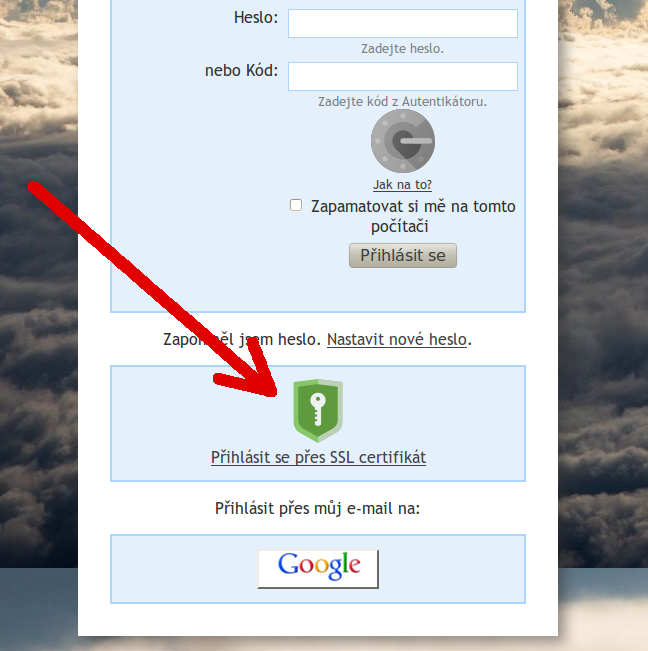The image size is (648, 651).
Task: Click the Heslo: field label
Action: point(256,17)
